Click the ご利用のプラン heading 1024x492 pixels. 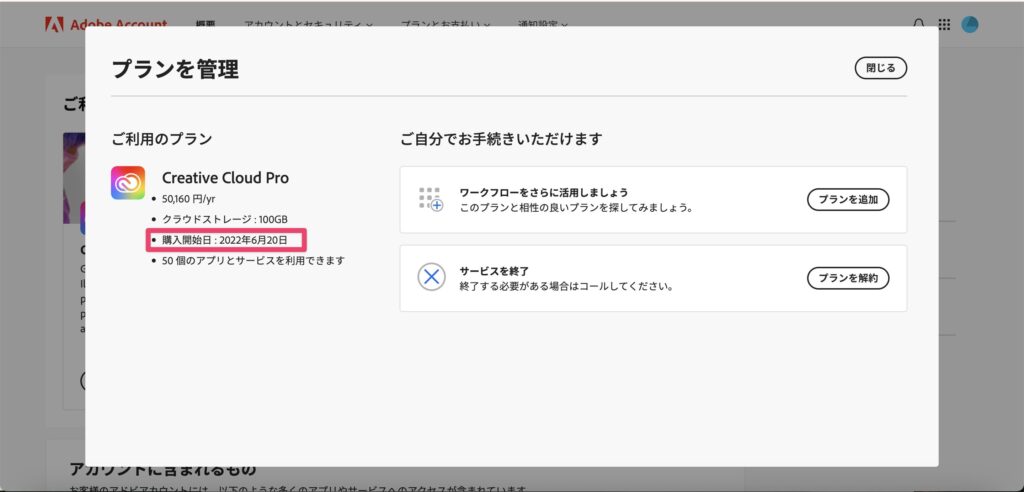pyautogui.click(x=161, y=139)
